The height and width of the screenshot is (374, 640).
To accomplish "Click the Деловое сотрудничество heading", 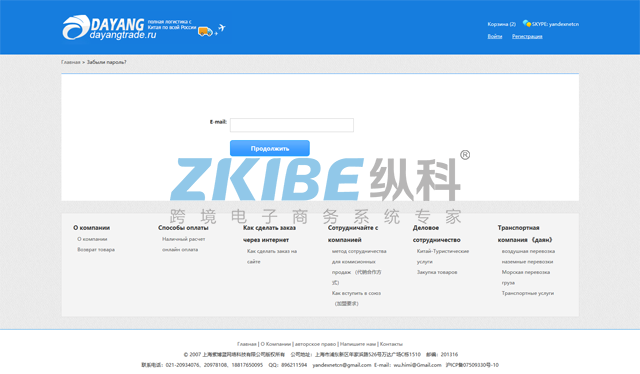I will 436,234.
